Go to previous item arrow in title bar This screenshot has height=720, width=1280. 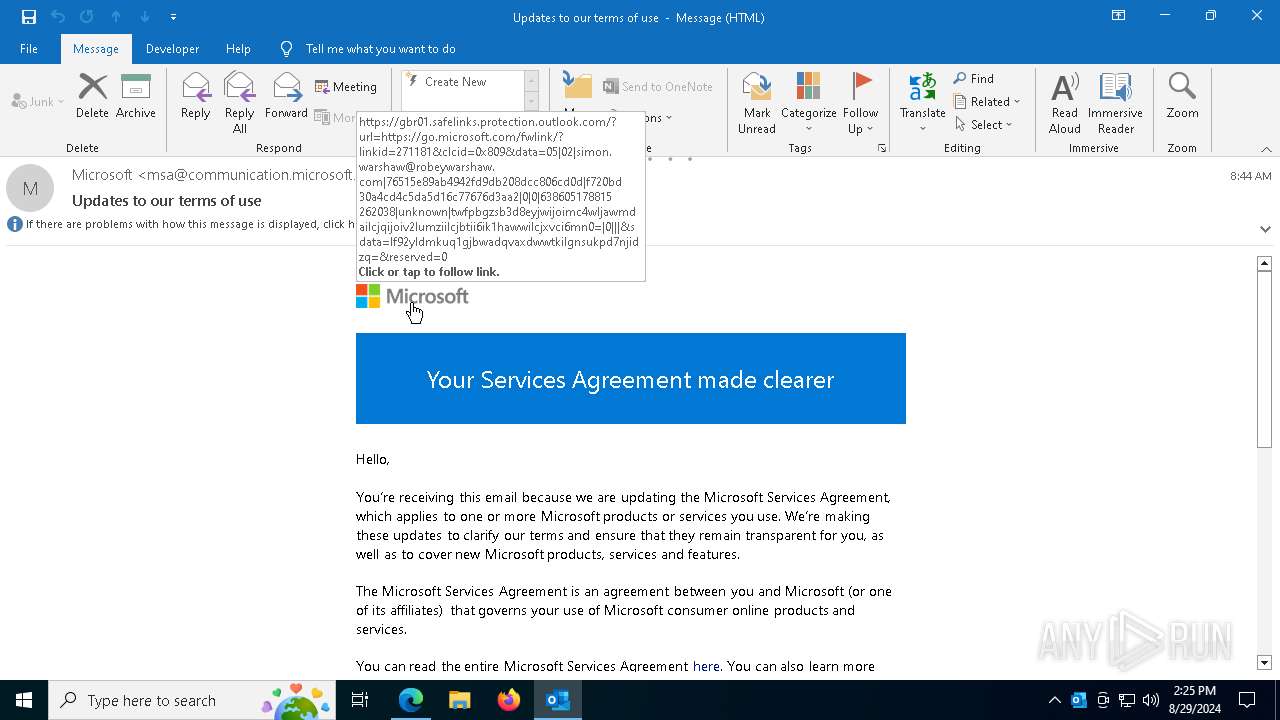click(116, 17)
